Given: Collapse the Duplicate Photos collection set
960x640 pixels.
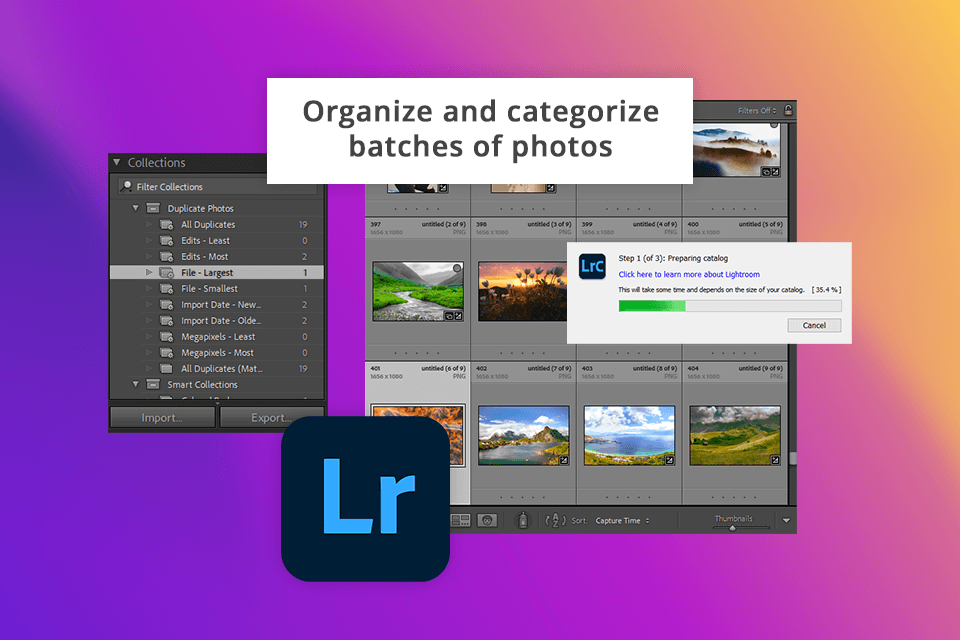Looking at the screenshot, I should pos(135,208).
